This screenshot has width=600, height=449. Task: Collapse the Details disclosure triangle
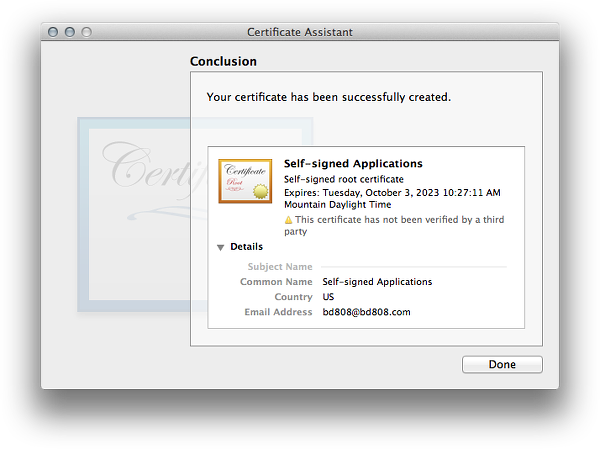tap(220, 247)
